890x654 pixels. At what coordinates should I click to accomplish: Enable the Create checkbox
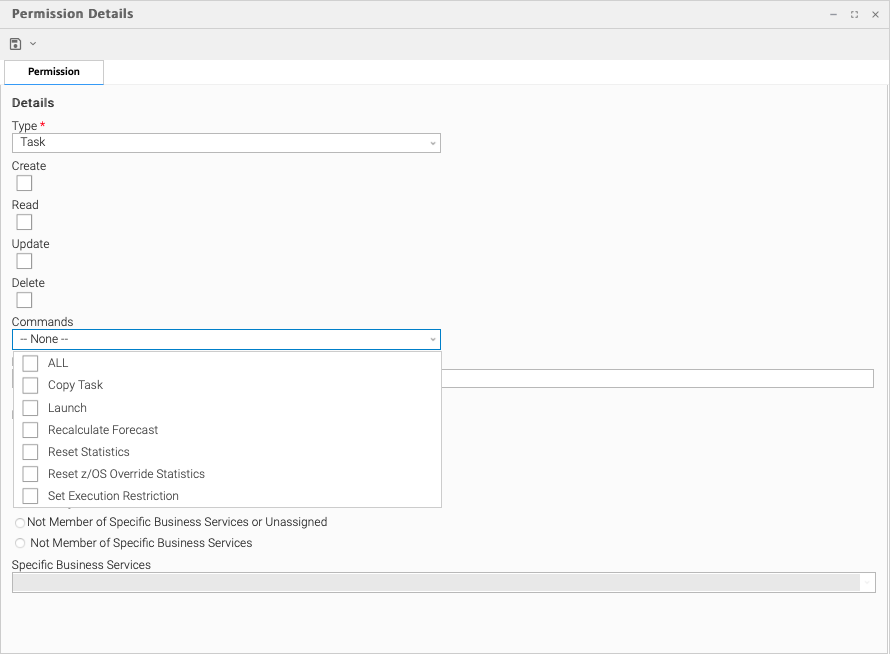pyautogui.click(x=24, y=183)
